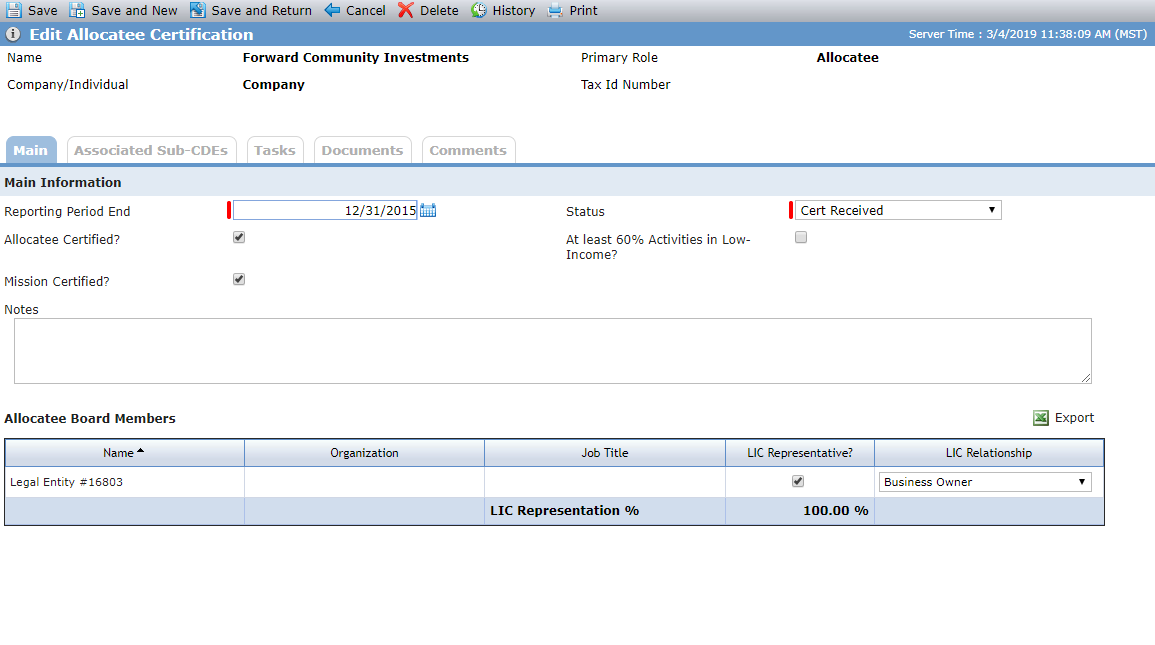Click the Cancel back-arrow icon
This screenshot has width=1155, height=645.
pos(332,10)
